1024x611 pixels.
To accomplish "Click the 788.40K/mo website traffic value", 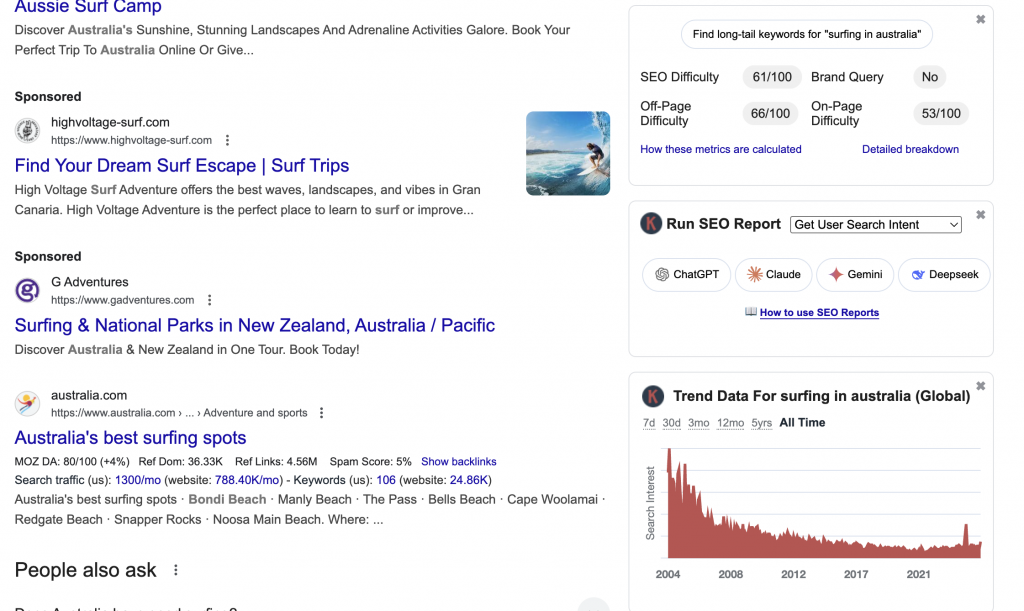I will [247, 480].
